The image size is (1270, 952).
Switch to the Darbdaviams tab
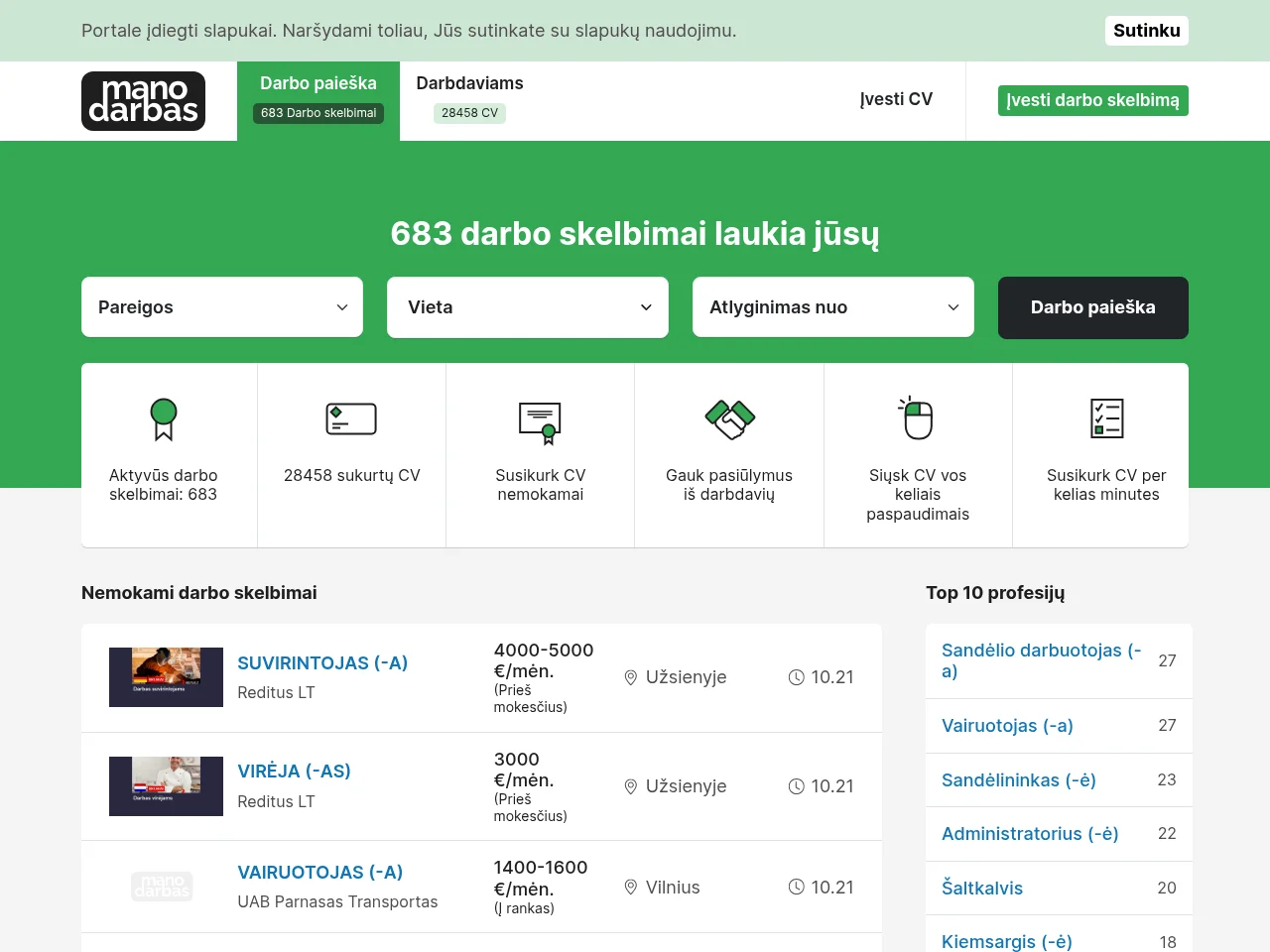tap(469, 101)
